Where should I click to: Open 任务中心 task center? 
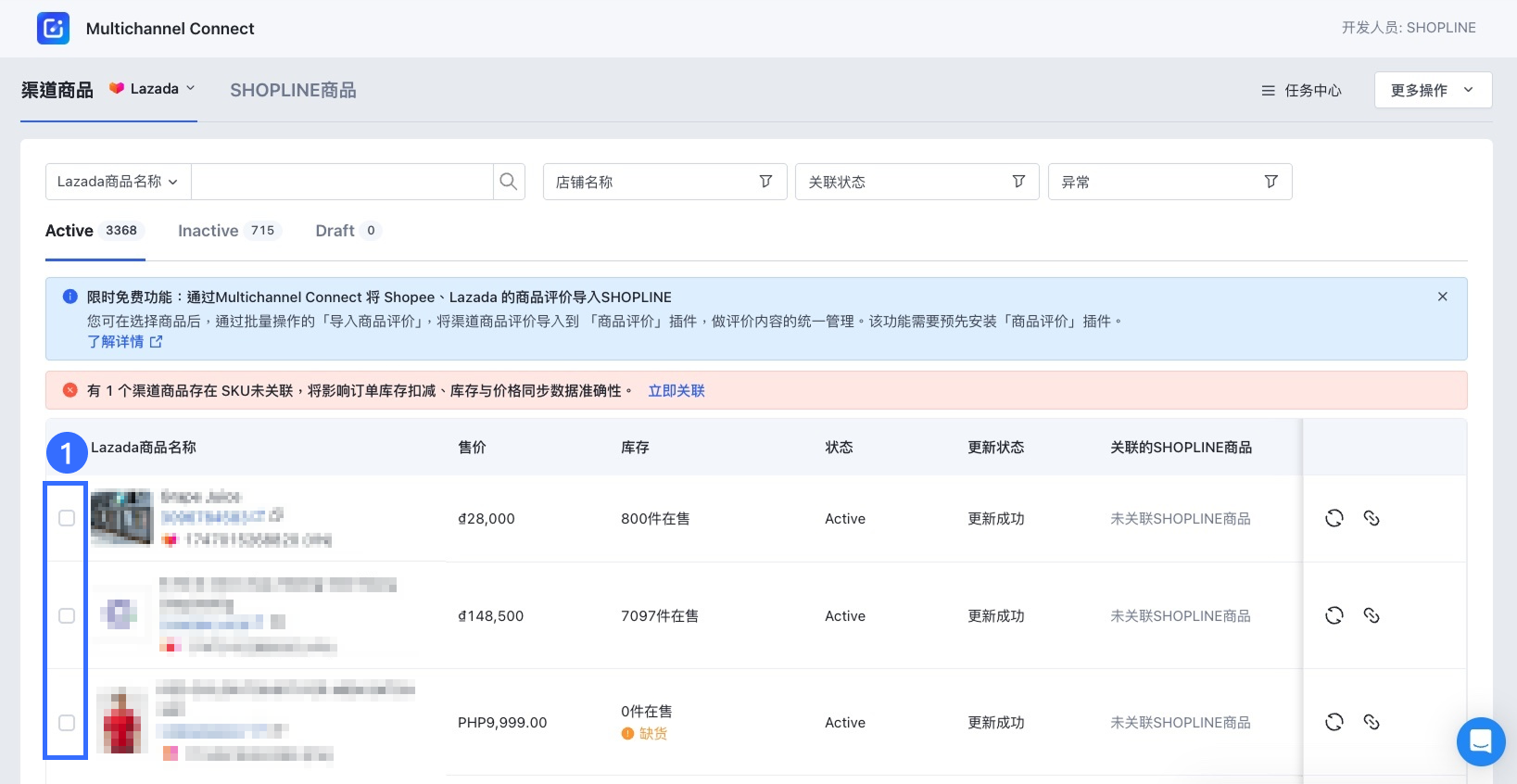pos(1302,91)
